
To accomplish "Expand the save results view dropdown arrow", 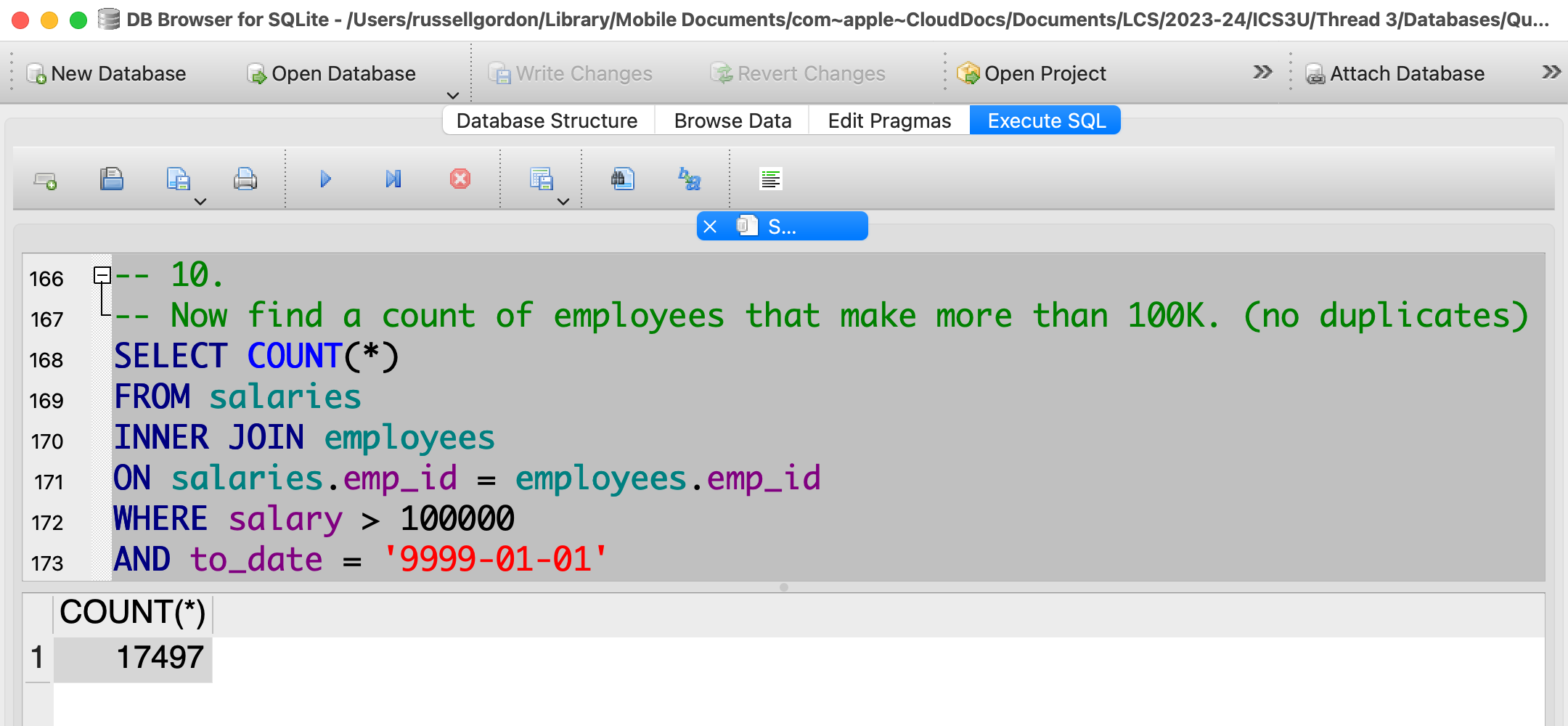I will pos(563,202).
